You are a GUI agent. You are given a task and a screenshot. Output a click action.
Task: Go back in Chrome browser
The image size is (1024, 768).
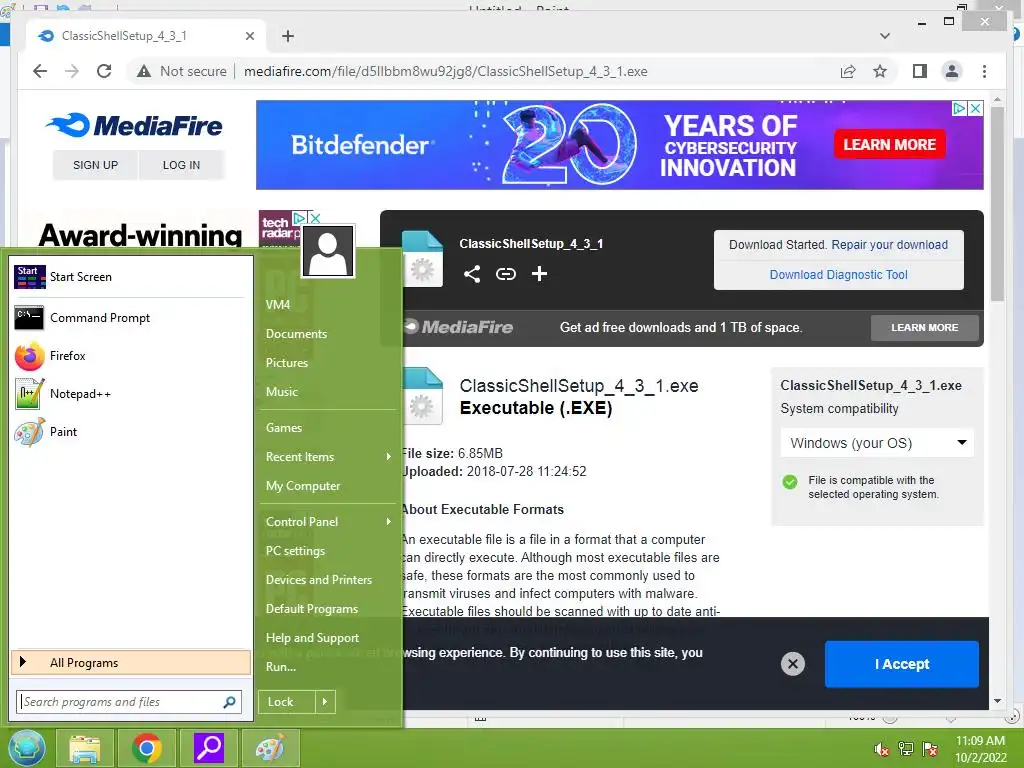40,71
